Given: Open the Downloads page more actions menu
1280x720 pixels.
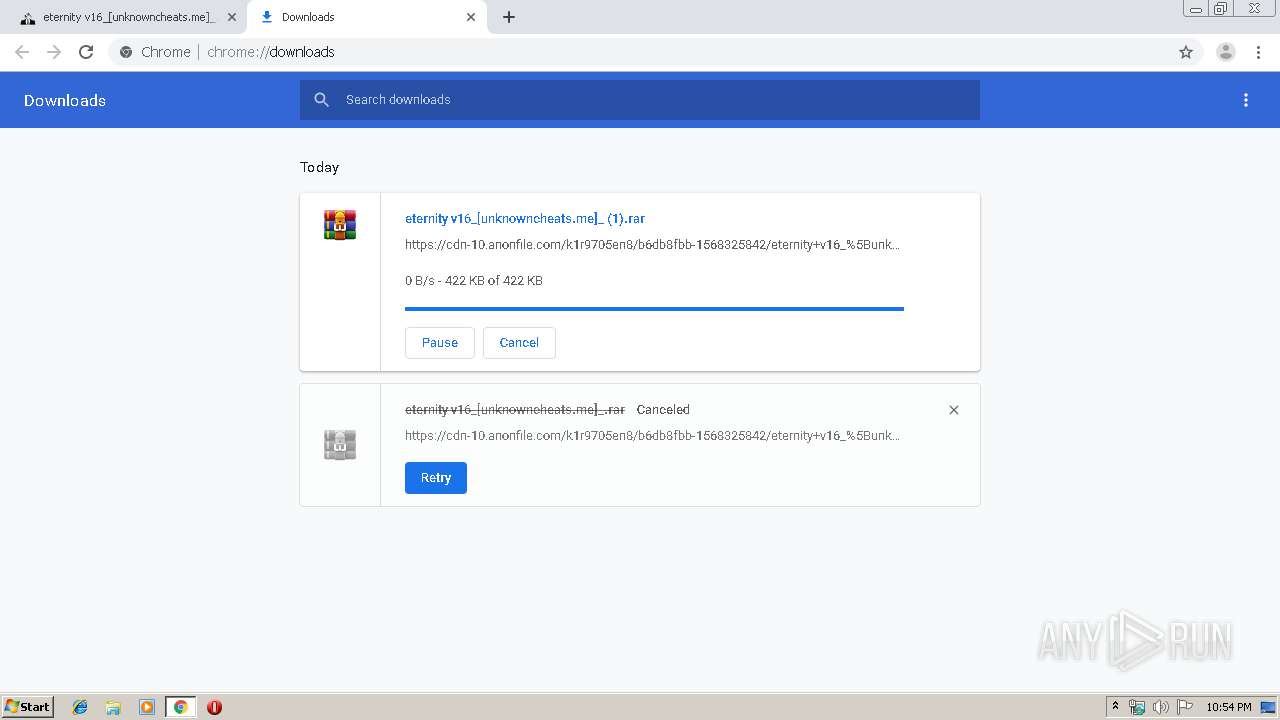Looking at the screenshot, I should (1246, 100).
